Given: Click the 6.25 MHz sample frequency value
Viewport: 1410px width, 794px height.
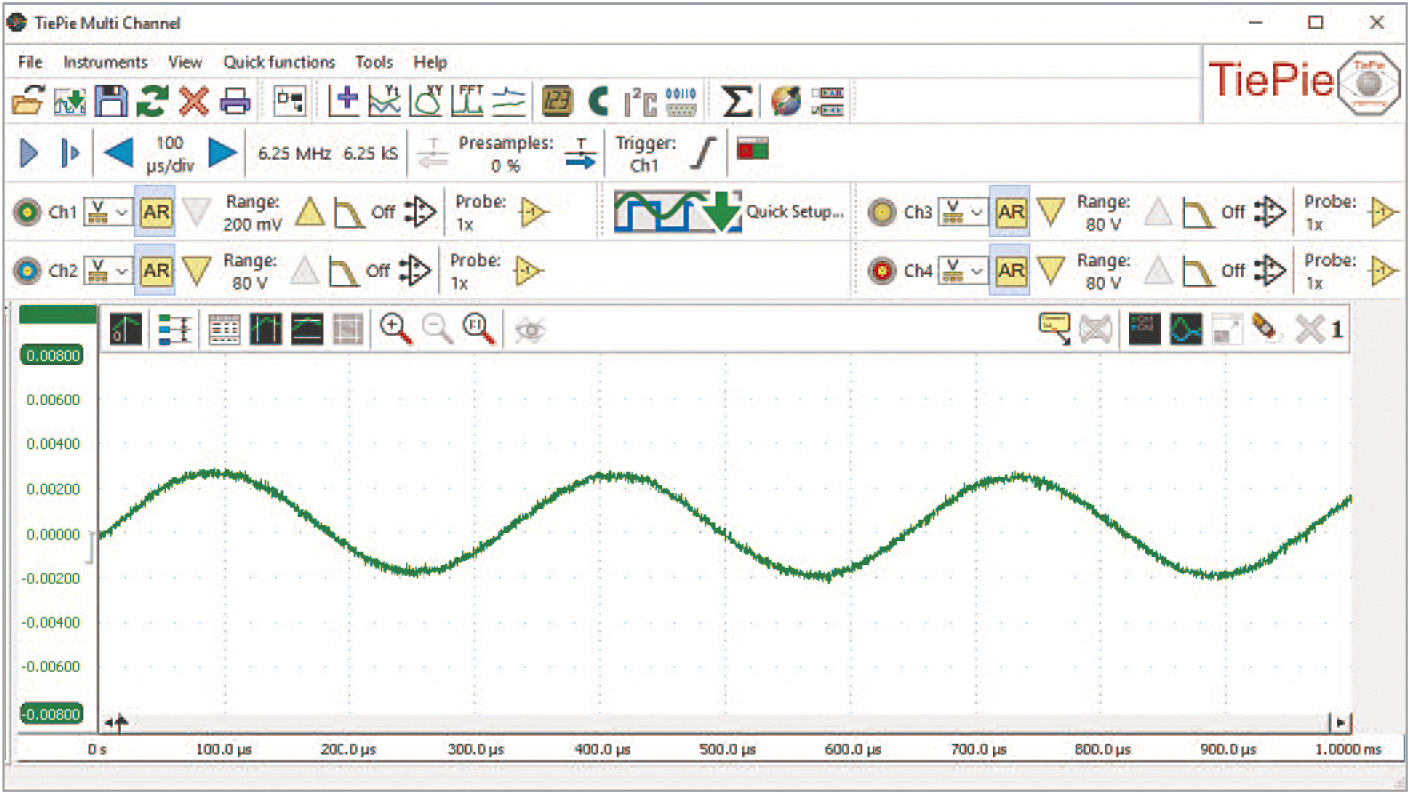Looking at the screenshot, I should 295,153.
